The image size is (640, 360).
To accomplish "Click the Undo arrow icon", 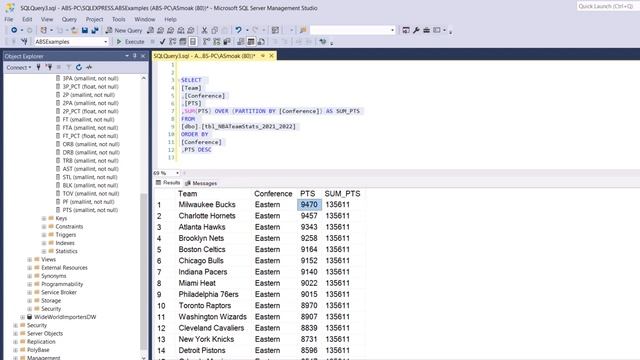I will (238, 30).
